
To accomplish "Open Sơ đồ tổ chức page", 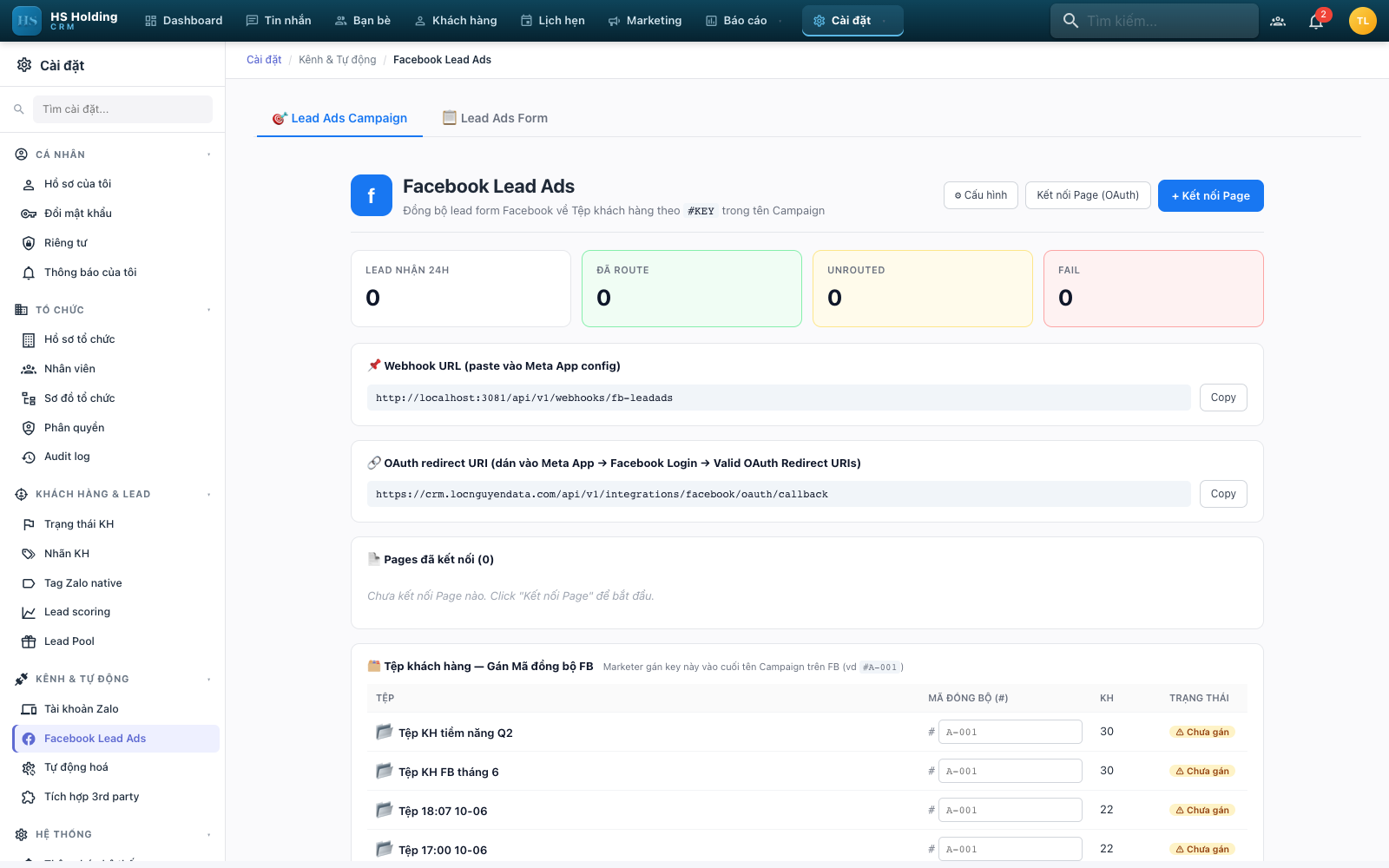I will 115,398.
